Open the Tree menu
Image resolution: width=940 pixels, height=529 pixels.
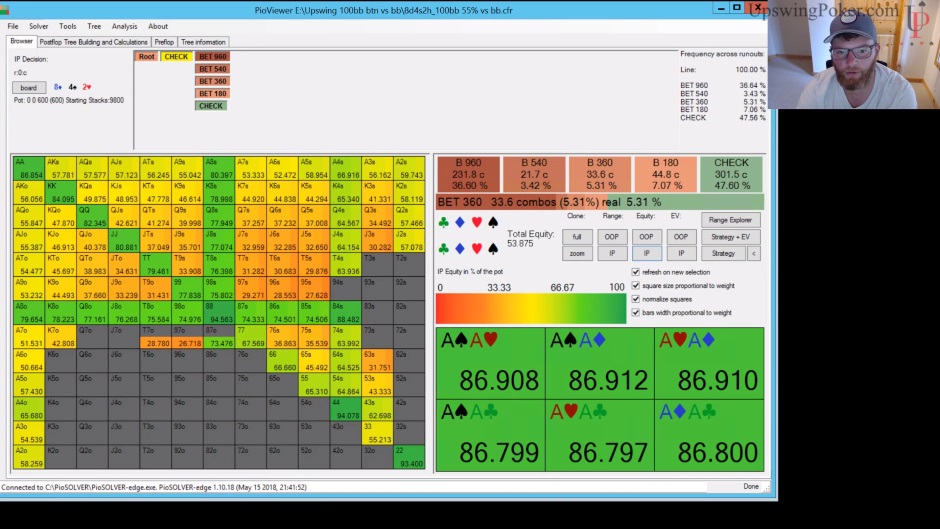click(94, 26)
